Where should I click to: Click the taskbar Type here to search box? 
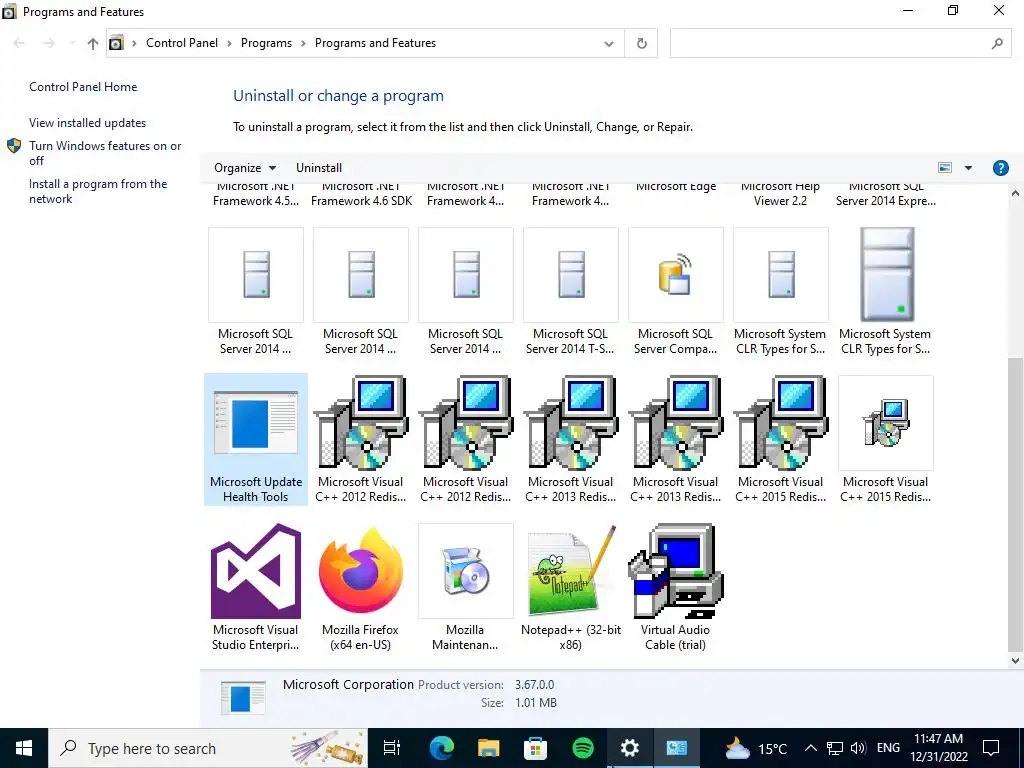[x=208, y=748]
